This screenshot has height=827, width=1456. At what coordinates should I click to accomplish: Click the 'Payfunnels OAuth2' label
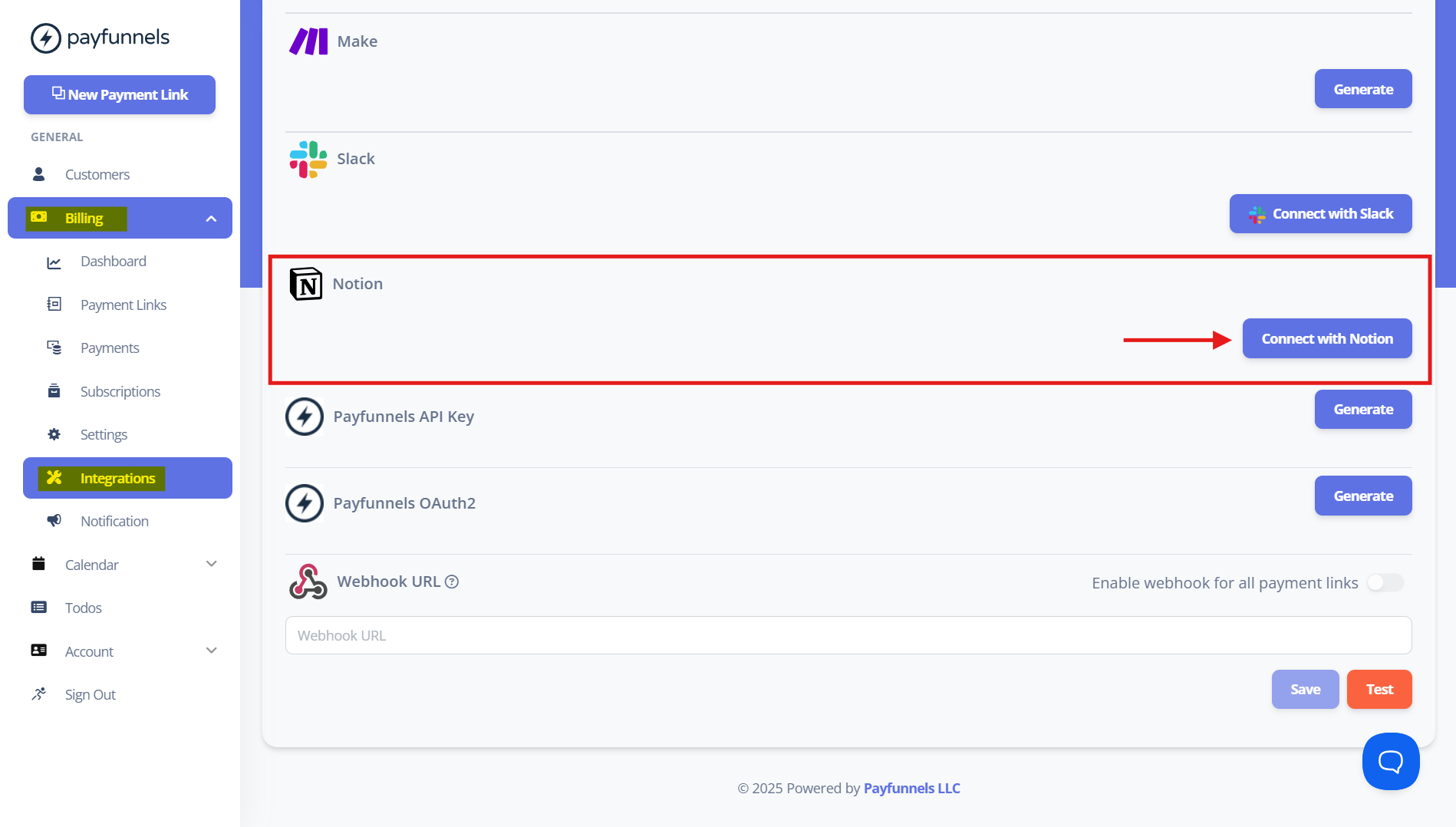point(404,503)
